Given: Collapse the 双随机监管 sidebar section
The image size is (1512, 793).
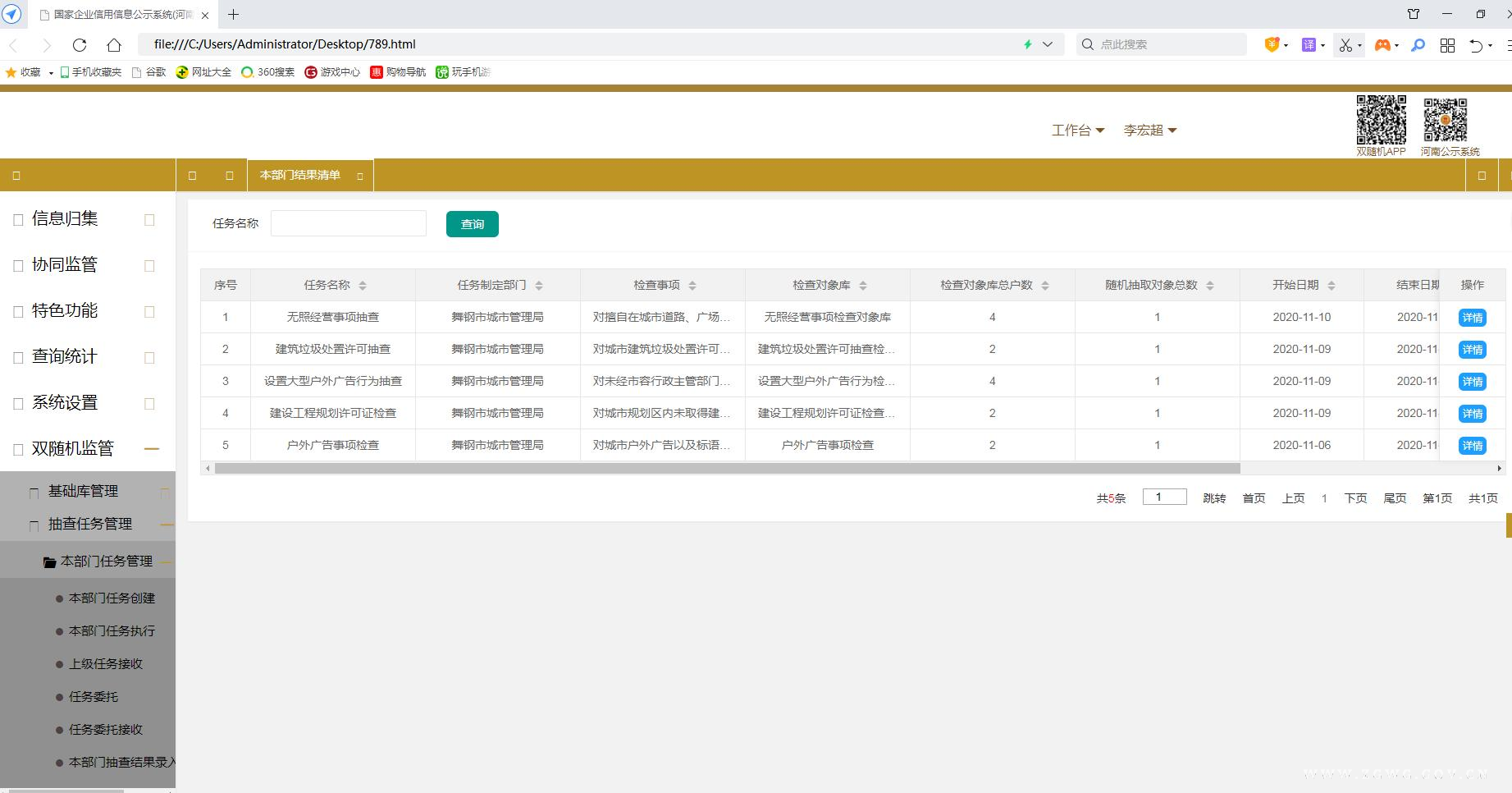Looking at the screenshot, I should pos(151,449).
